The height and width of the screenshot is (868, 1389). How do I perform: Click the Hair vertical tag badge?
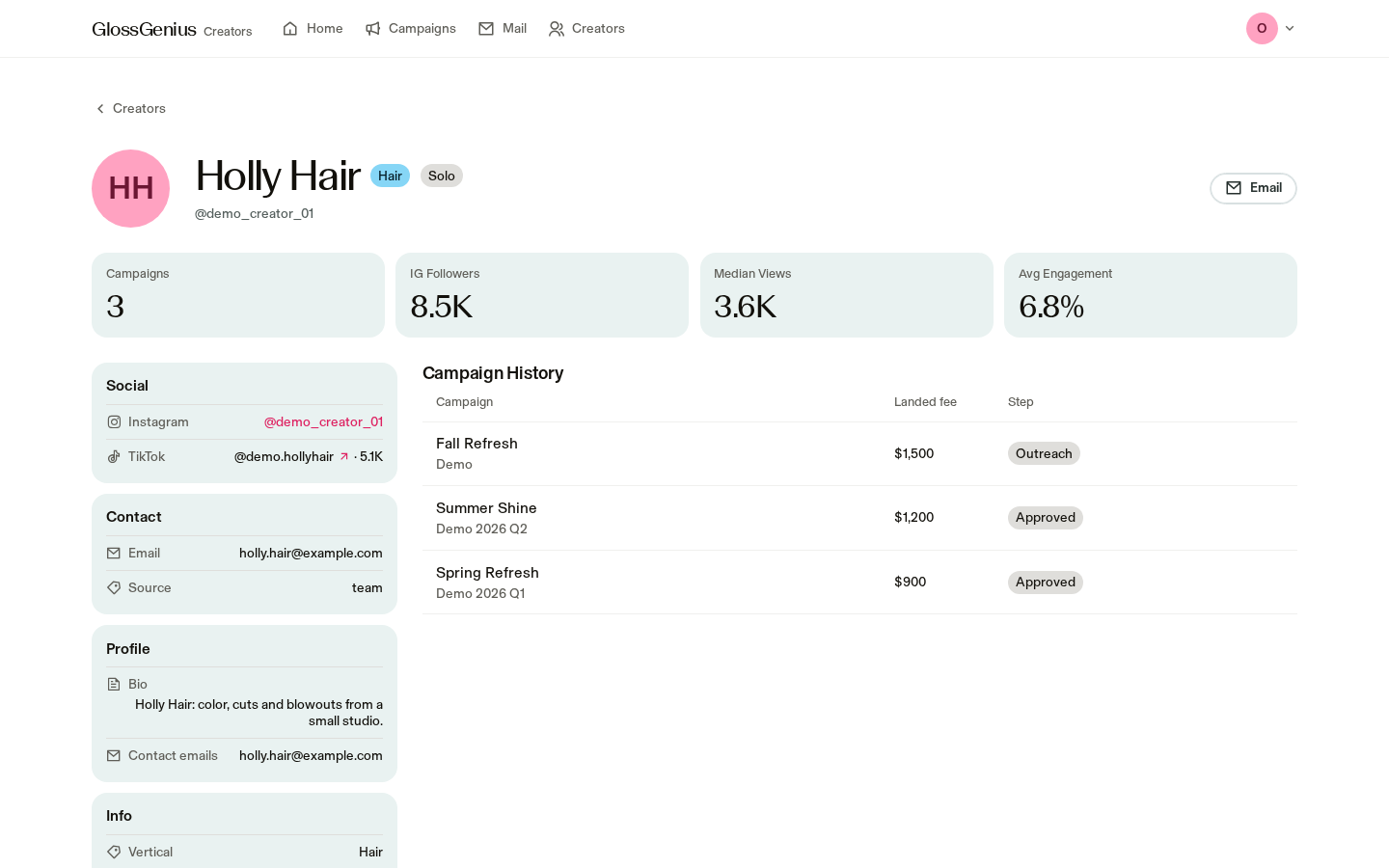[390, 176]
